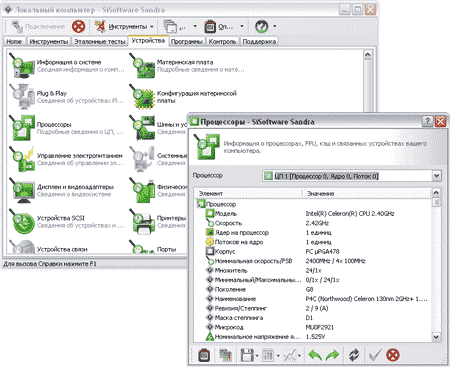This screenshot has height=367, width=450.
Task: Click the floppy save icon in dialog toolbar
Action: click(247, 355)
